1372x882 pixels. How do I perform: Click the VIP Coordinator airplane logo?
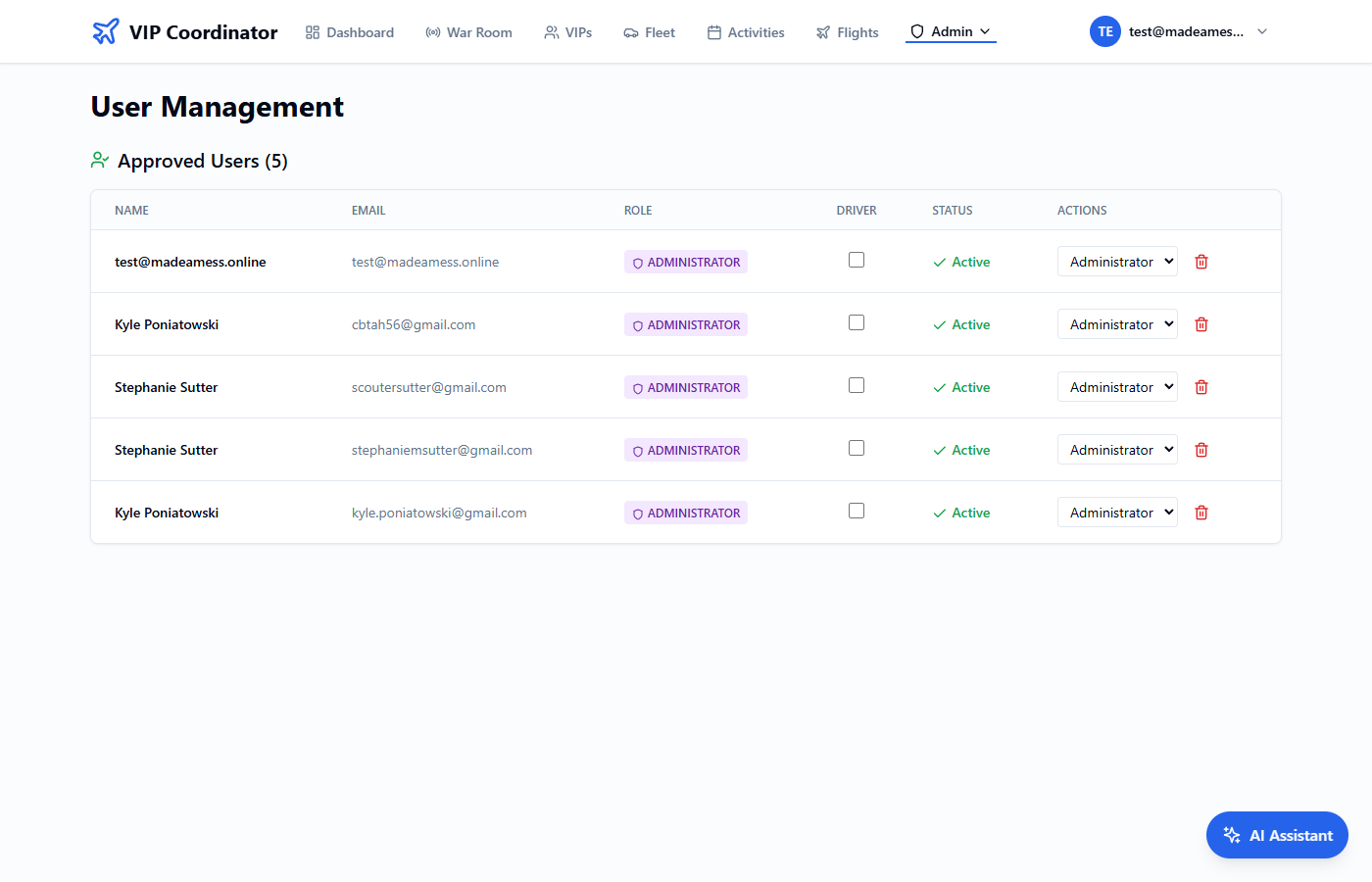pyautogui.click(x=106, y=31)
